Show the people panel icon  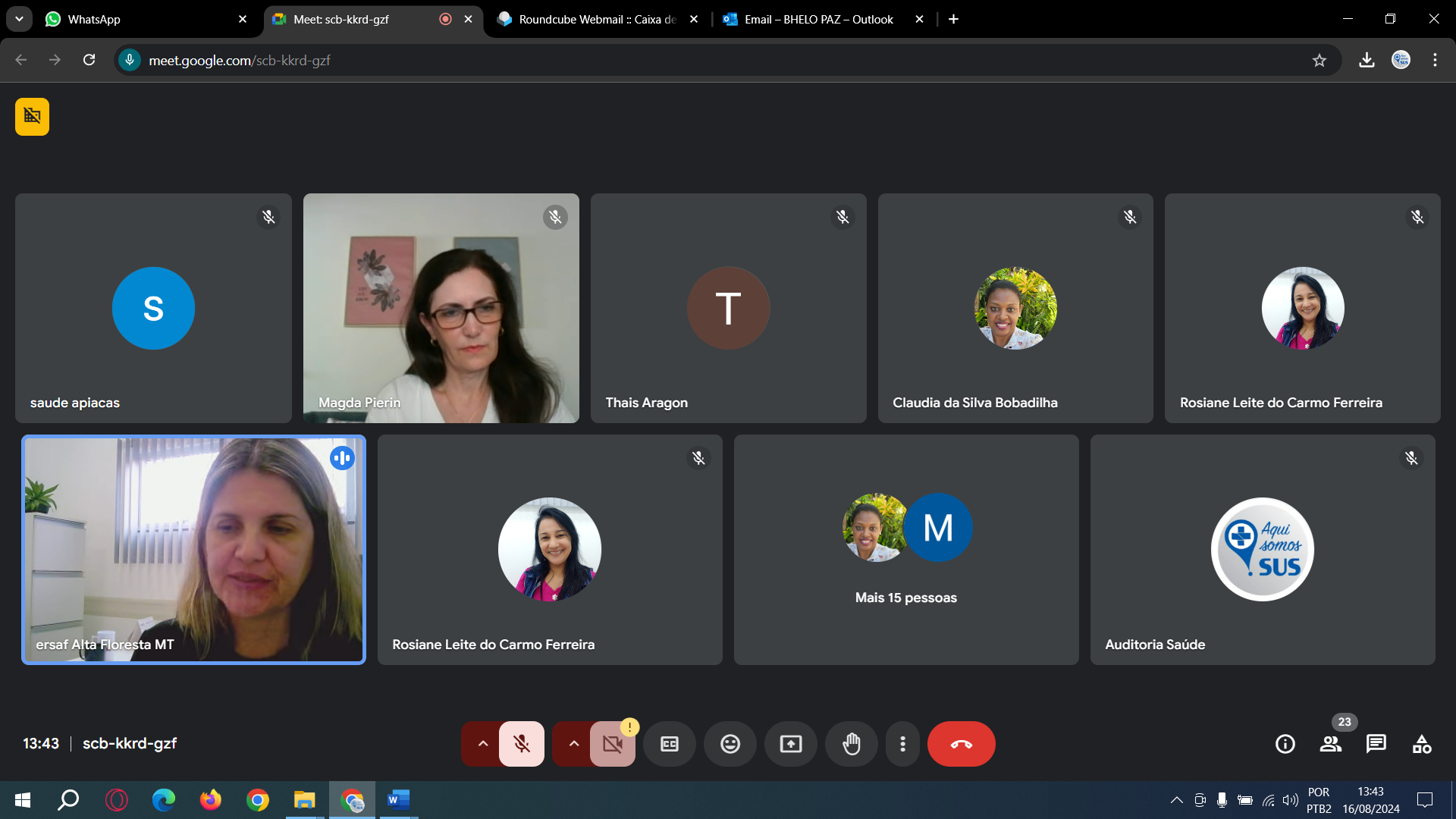(x=1331, y=744)
